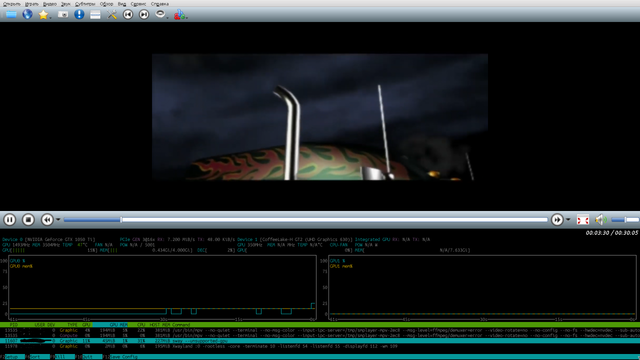Expand the Favorites star dropdown arrow

(x=50, y=17)
